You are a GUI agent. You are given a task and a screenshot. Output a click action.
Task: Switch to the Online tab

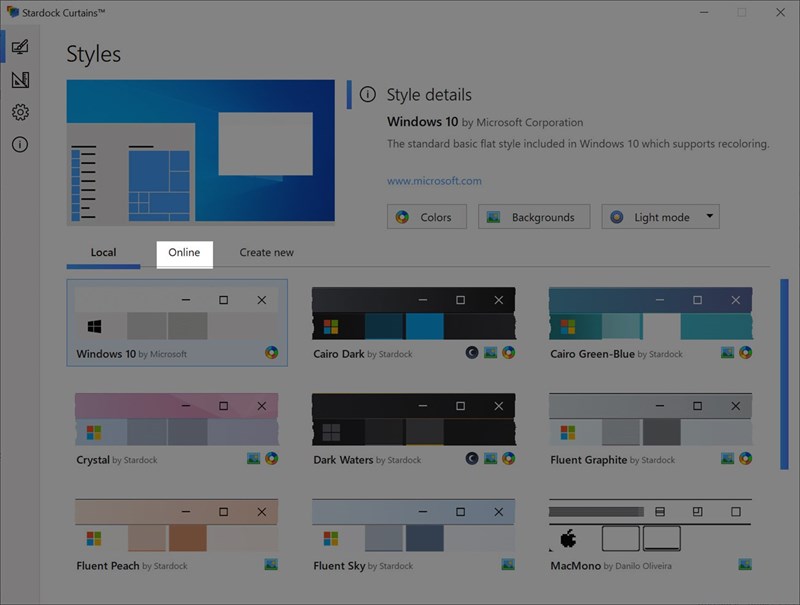click(x=184, y=253)
